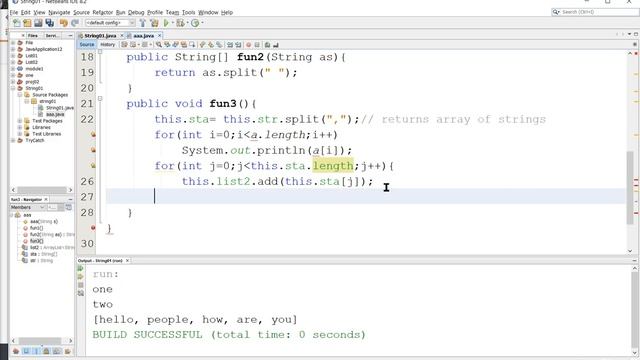The height and width of the screenshot is (360, 640).
Task: Click the warning glyph beside the System.out.println line
Action: click(x=93, y=150)
